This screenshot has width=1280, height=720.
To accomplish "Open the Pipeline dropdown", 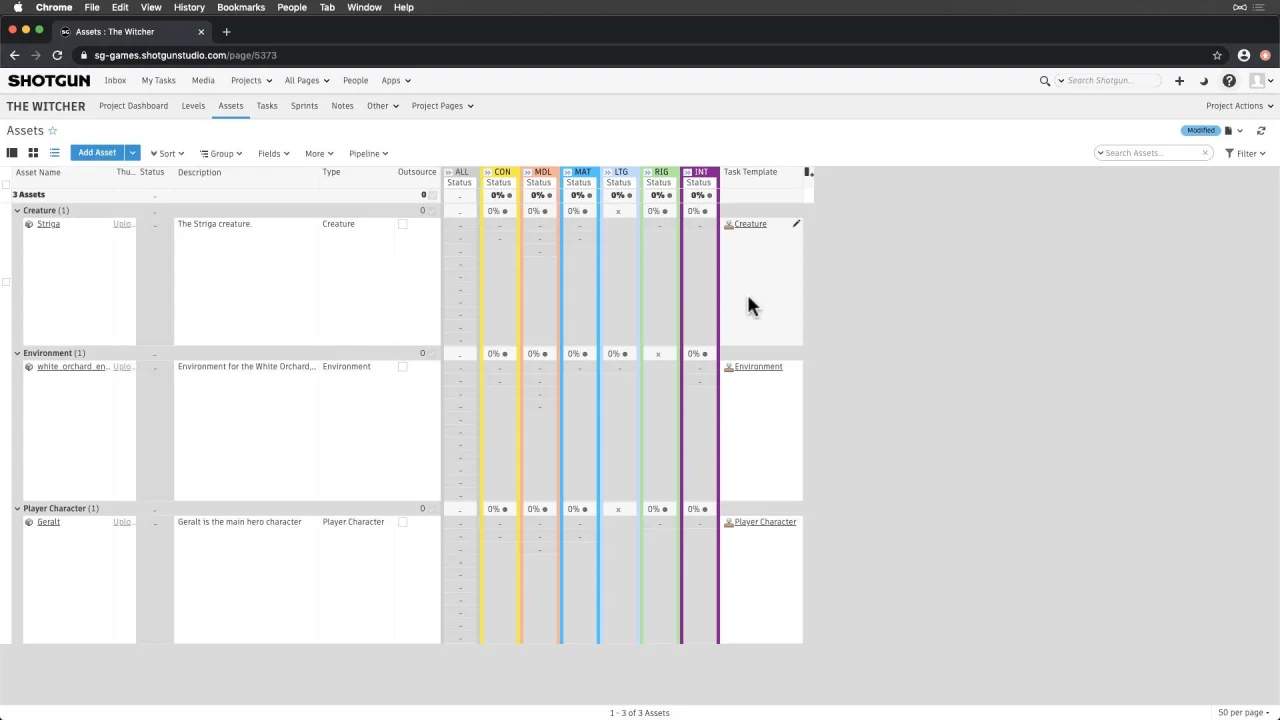I will coord(368,154).
